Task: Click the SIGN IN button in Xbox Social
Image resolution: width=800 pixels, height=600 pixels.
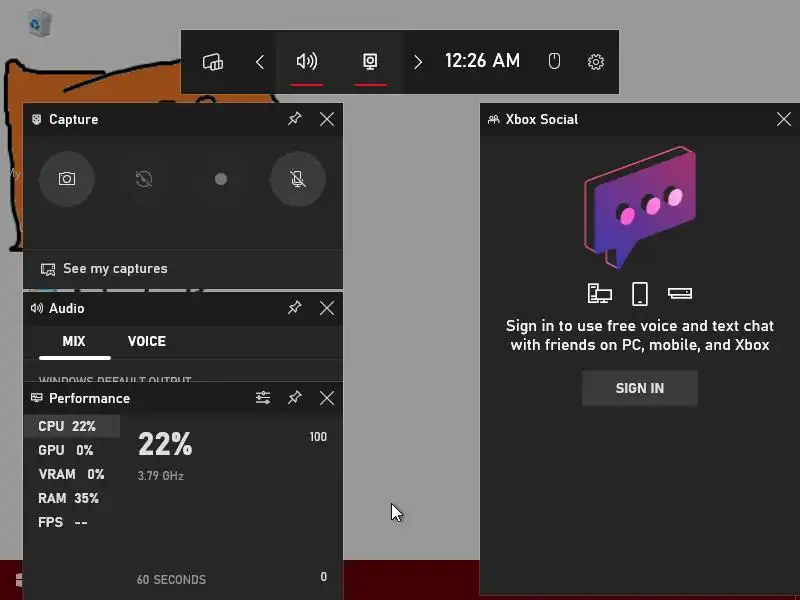Action: point(640,388)
